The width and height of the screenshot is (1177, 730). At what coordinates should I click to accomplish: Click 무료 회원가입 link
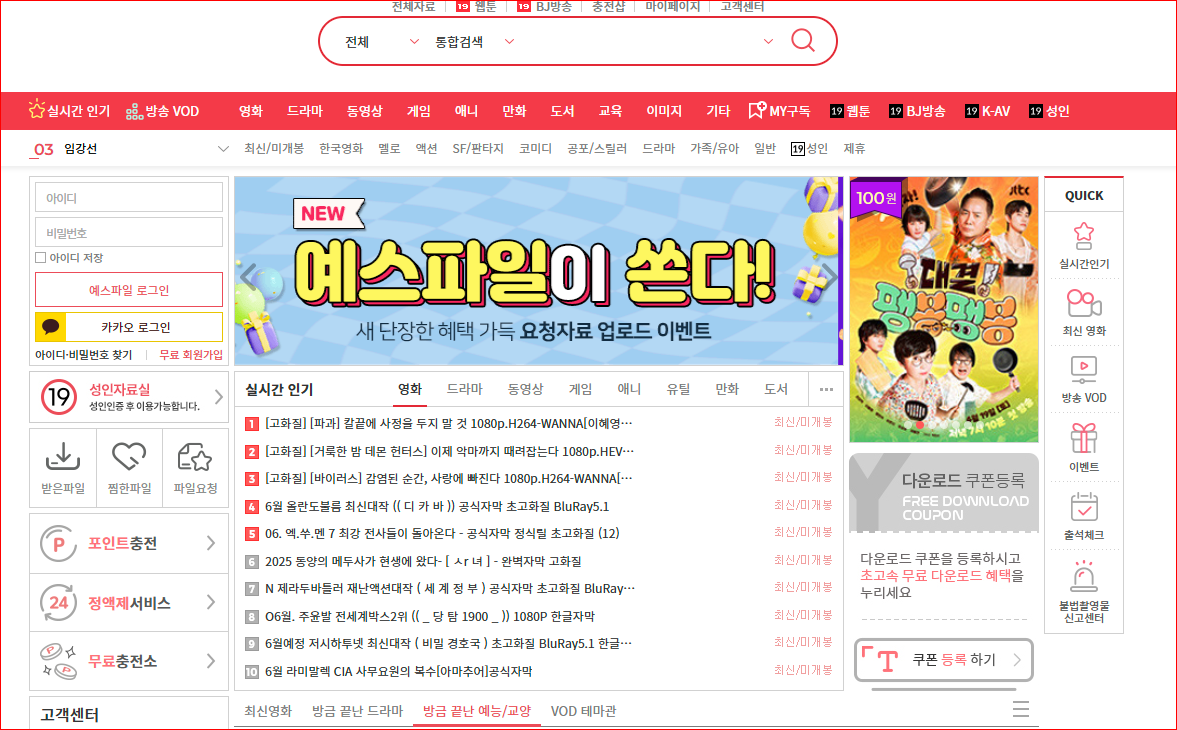point(191,355)
